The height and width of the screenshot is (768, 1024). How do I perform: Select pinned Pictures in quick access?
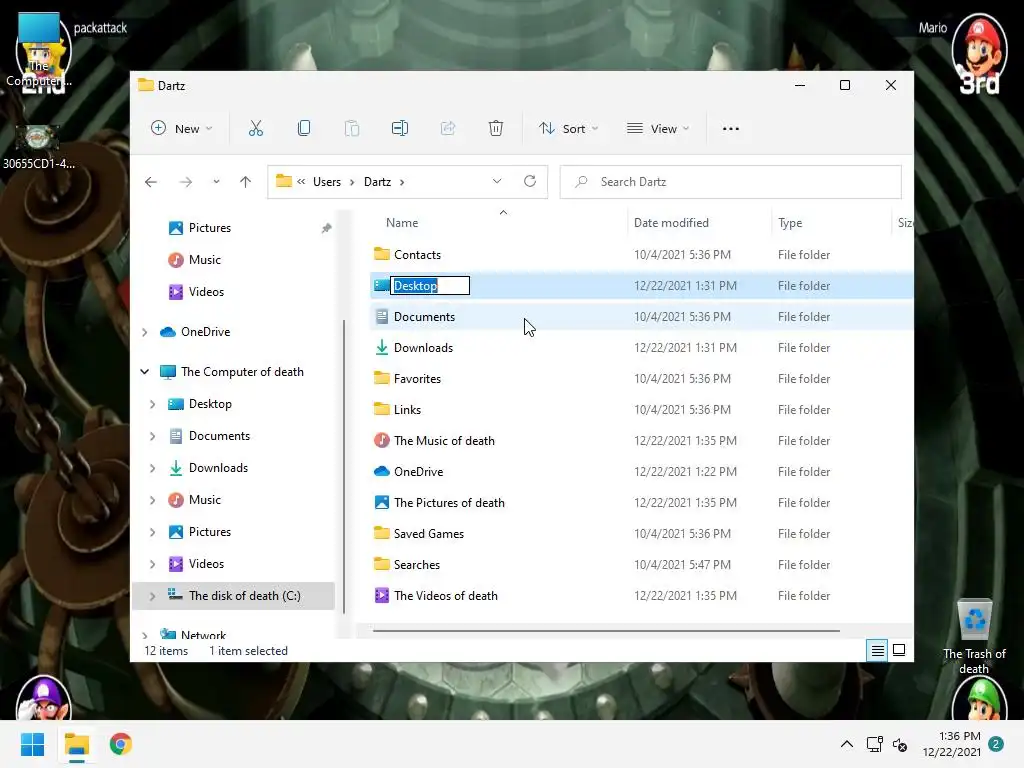tap(210, 228)
